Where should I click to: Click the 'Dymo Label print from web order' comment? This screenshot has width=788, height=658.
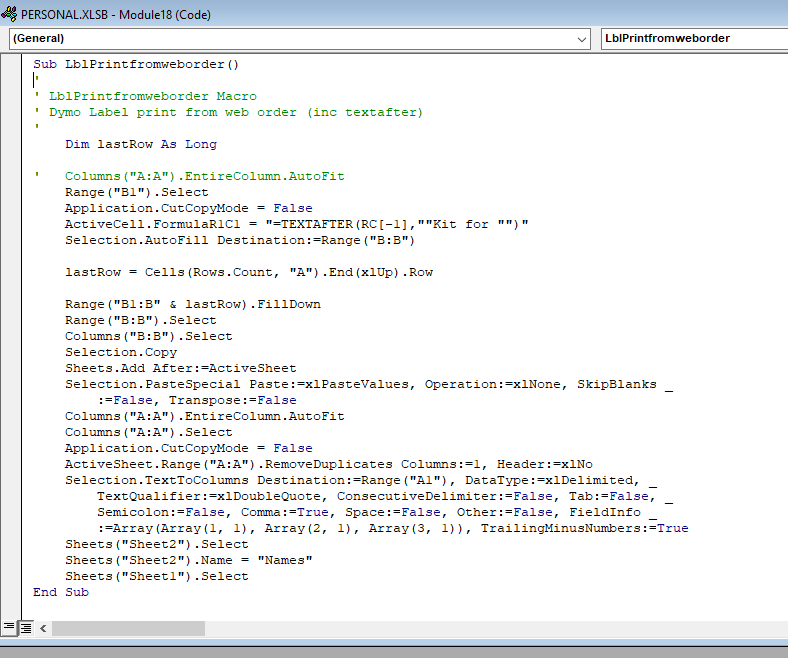(x=229, y=113)
